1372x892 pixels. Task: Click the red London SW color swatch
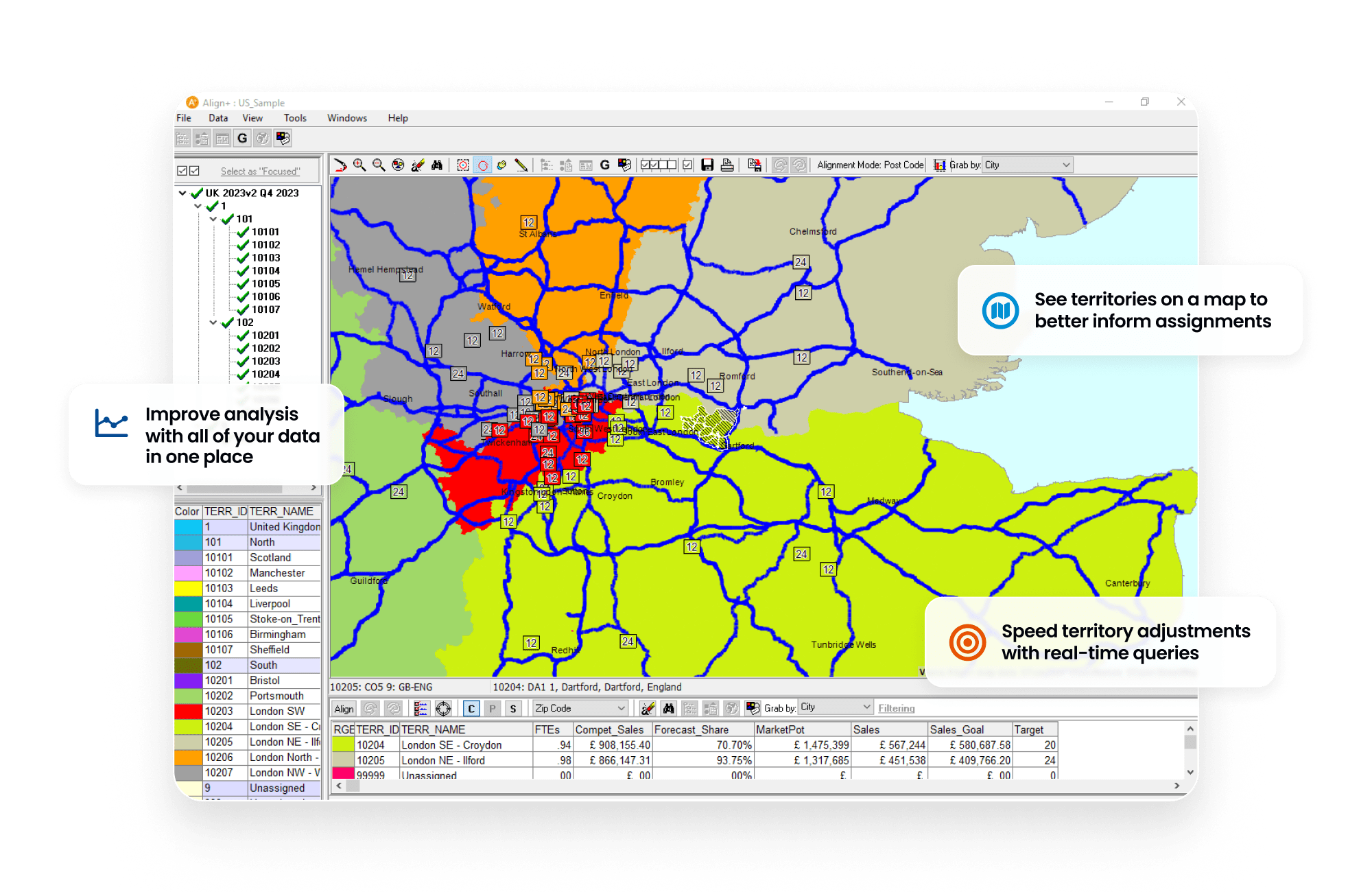(189, 711)
